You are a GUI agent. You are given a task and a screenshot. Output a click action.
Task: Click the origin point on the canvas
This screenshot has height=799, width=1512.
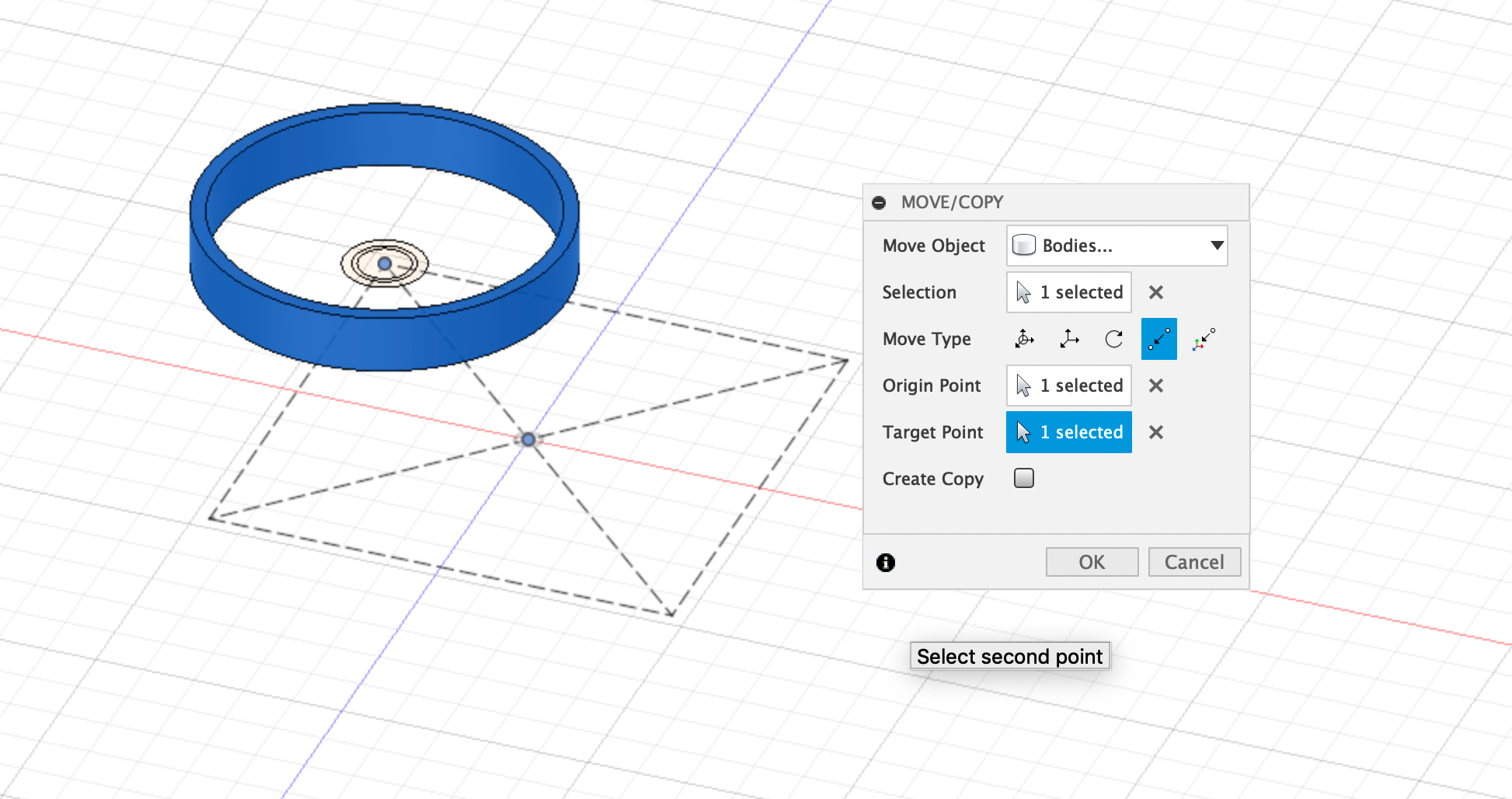pos(529,439)
